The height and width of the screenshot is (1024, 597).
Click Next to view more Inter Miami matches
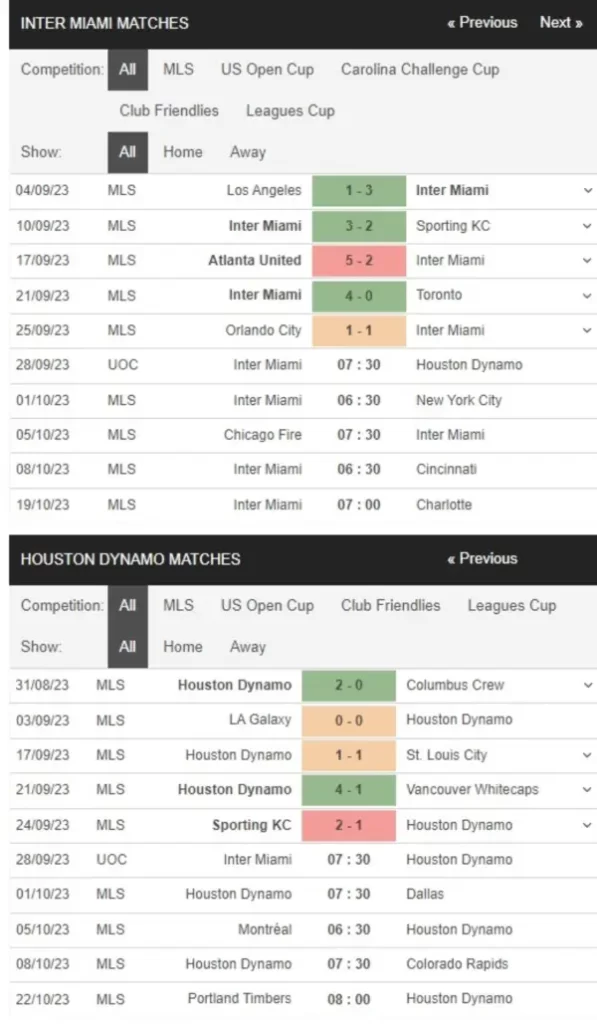pos(561,22)
